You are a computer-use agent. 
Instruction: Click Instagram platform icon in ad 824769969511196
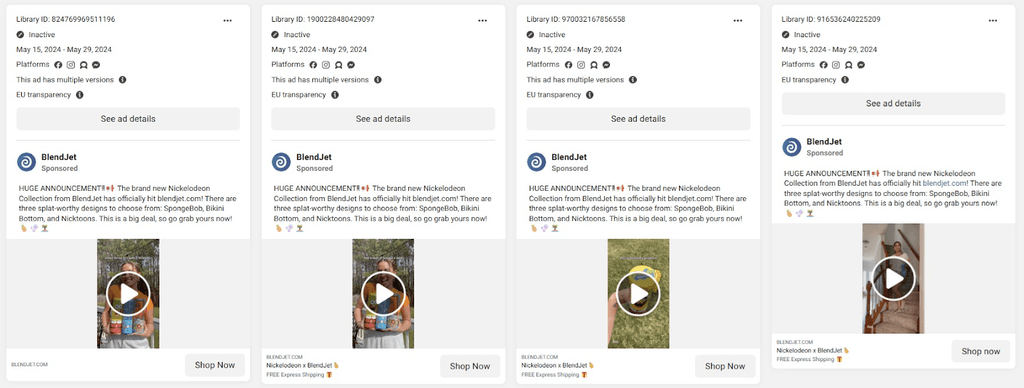[x=71, y=65]
